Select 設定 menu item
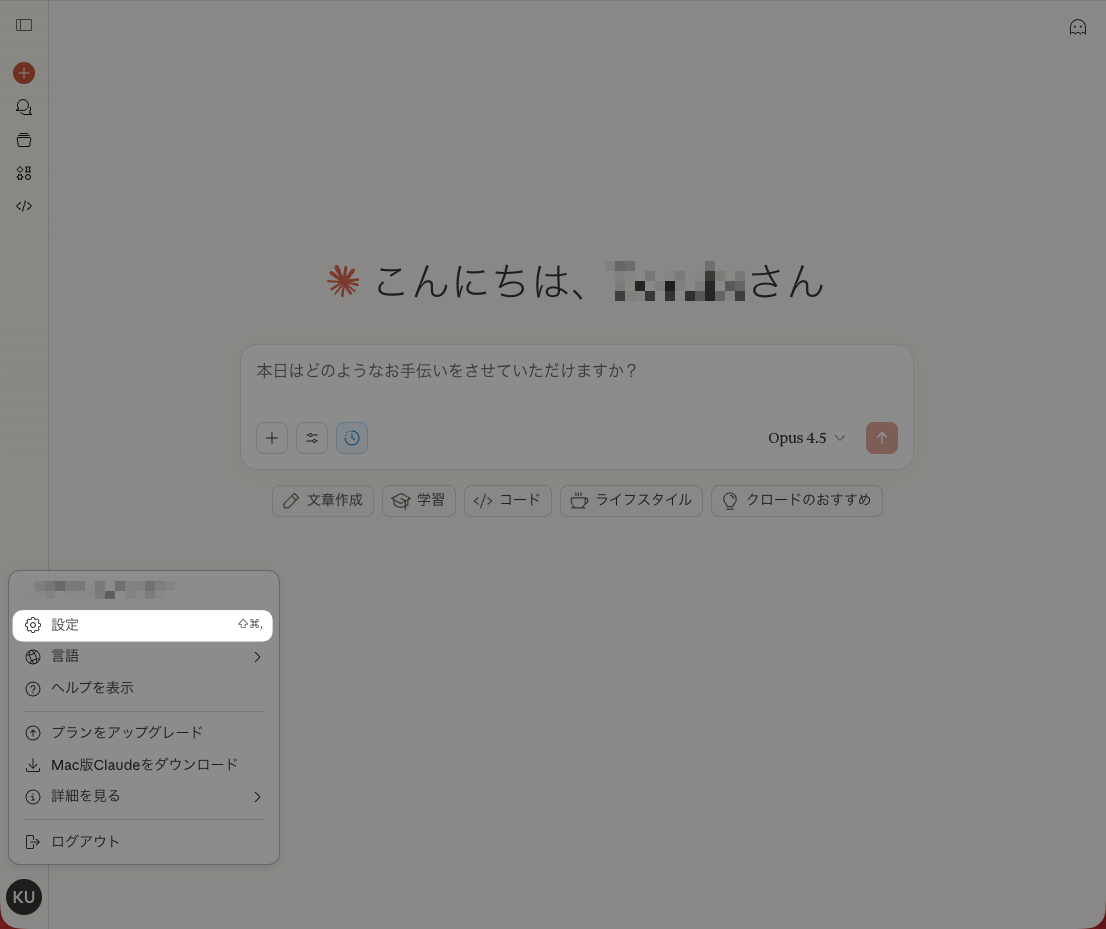This screenshot has width=1106, height=929. [x=142, y=625]
